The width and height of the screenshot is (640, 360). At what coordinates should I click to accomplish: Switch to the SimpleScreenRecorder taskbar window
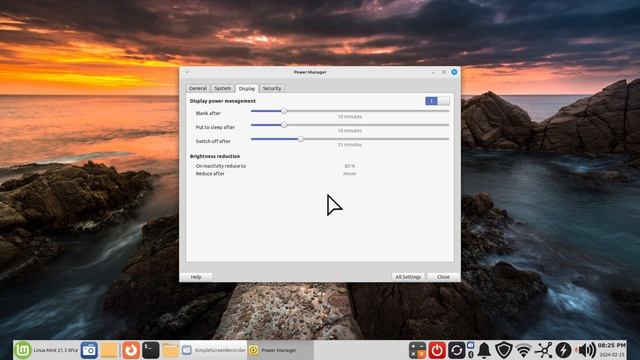(x=213, y=350)
